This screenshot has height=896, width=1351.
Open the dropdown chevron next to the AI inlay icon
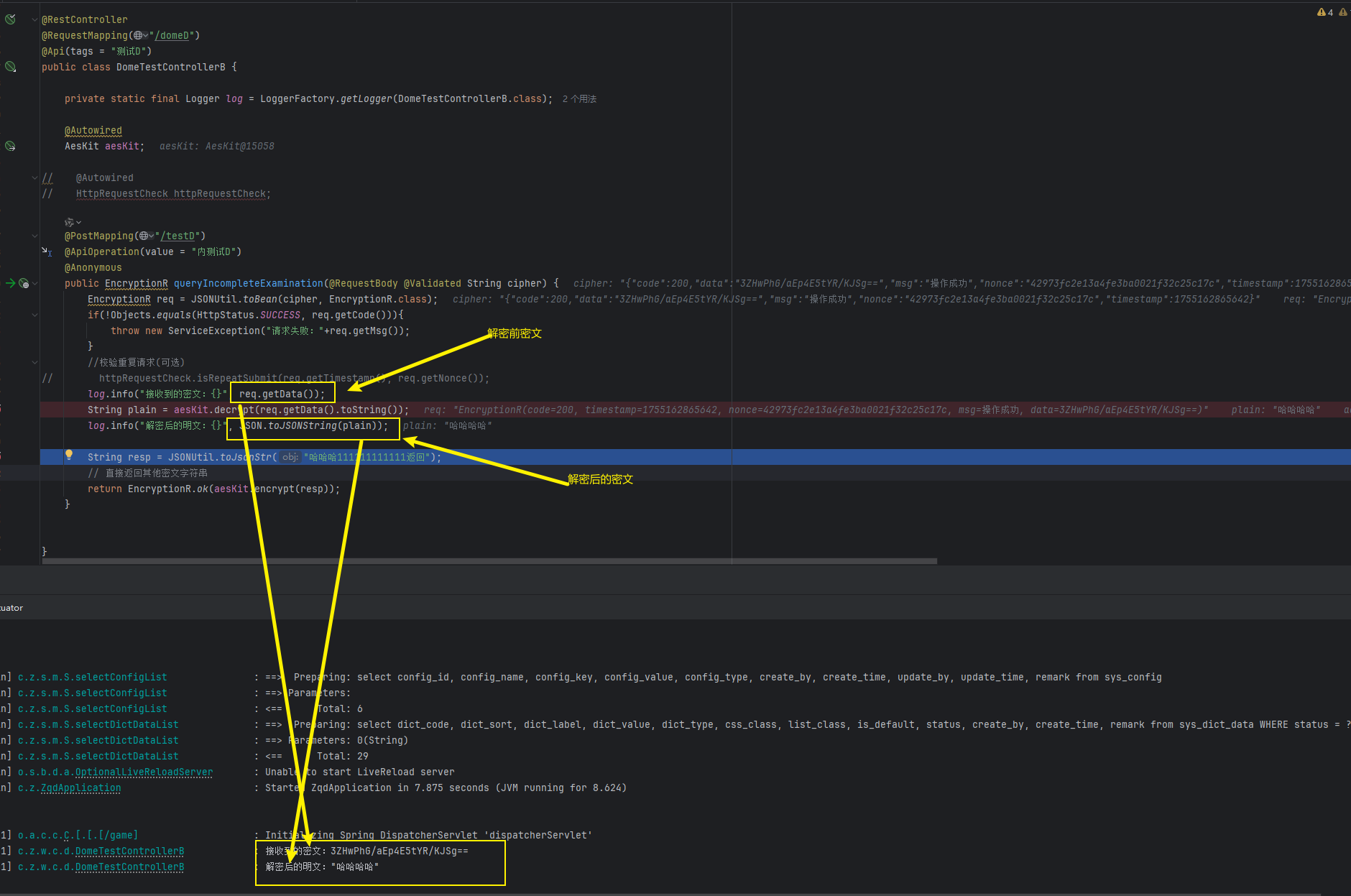click(79, 223)
